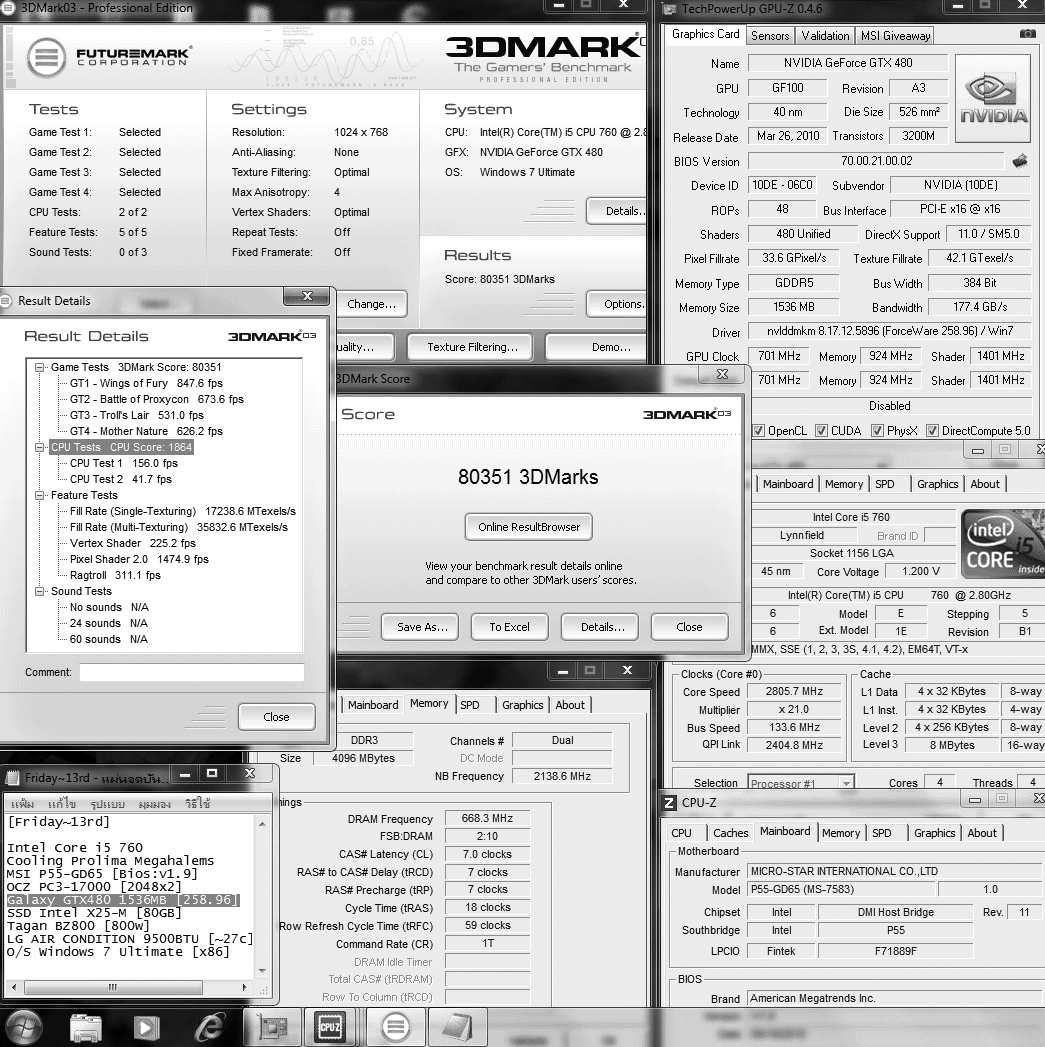The height and width of the screenshot is (1047, 1045).
Task: Open Internet Explorer from the taskbar
Action: [209, 1028]
